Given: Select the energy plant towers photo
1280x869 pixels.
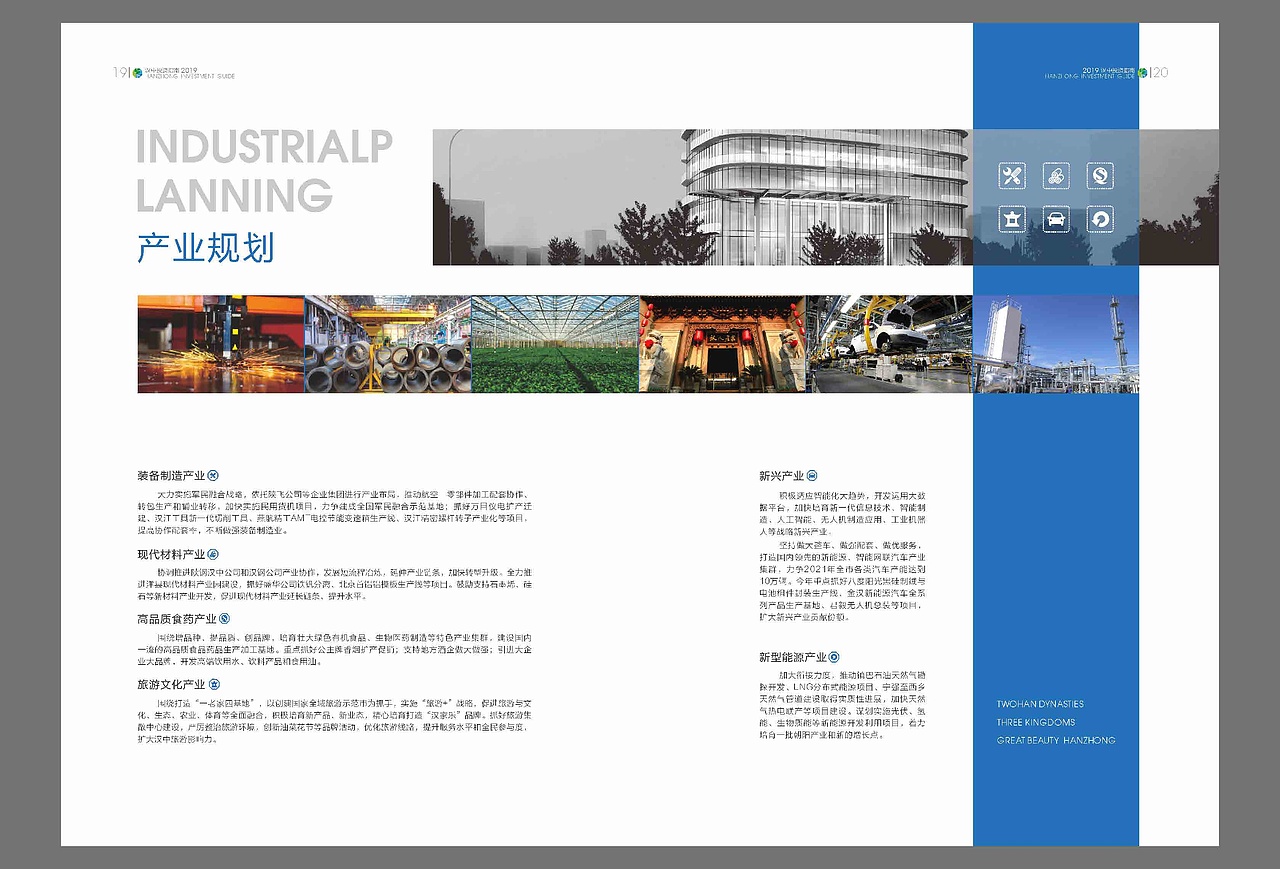Looking at the screenshot, I should 1056,344.
